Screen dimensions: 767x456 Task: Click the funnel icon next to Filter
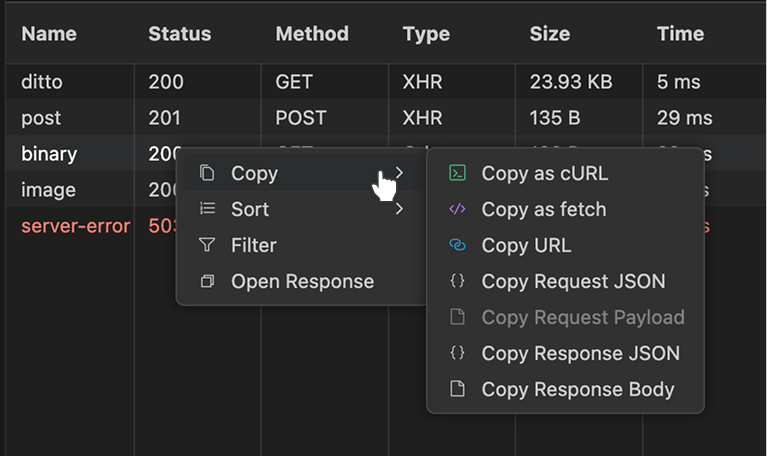tap(207, 245)
